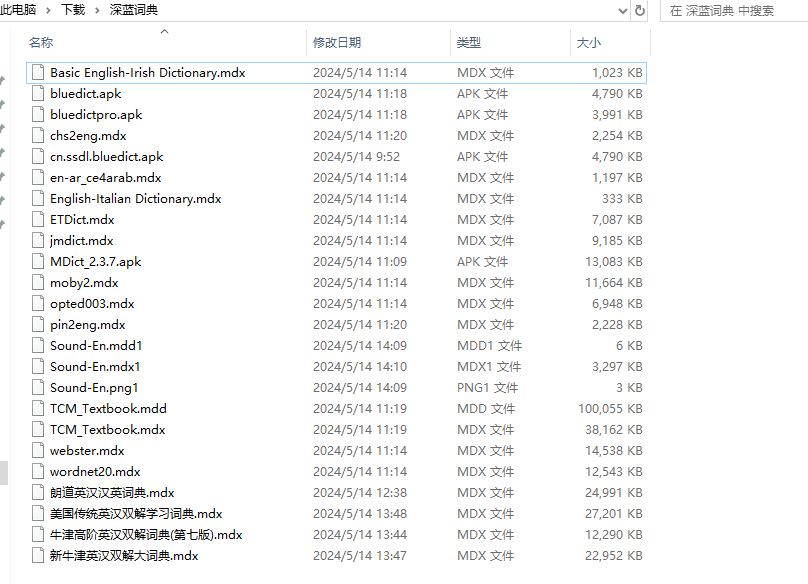Select the file name English-Italian Dictionary.mdx

136,199
